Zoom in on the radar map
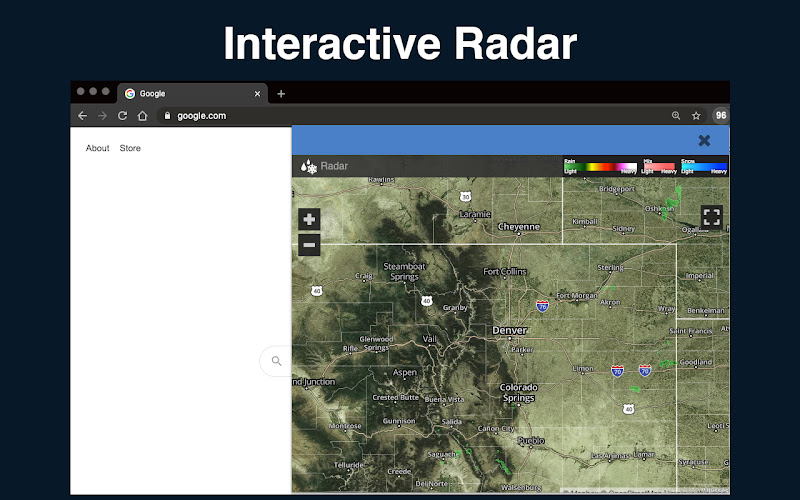 pos(309,219)
